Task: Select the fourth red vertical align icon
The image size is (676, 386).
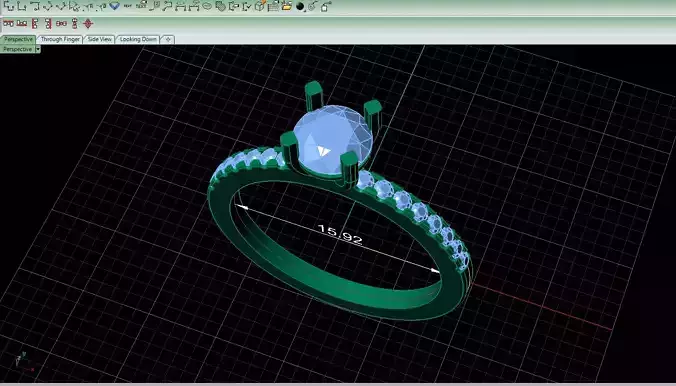Action: [x=48, y=23]
